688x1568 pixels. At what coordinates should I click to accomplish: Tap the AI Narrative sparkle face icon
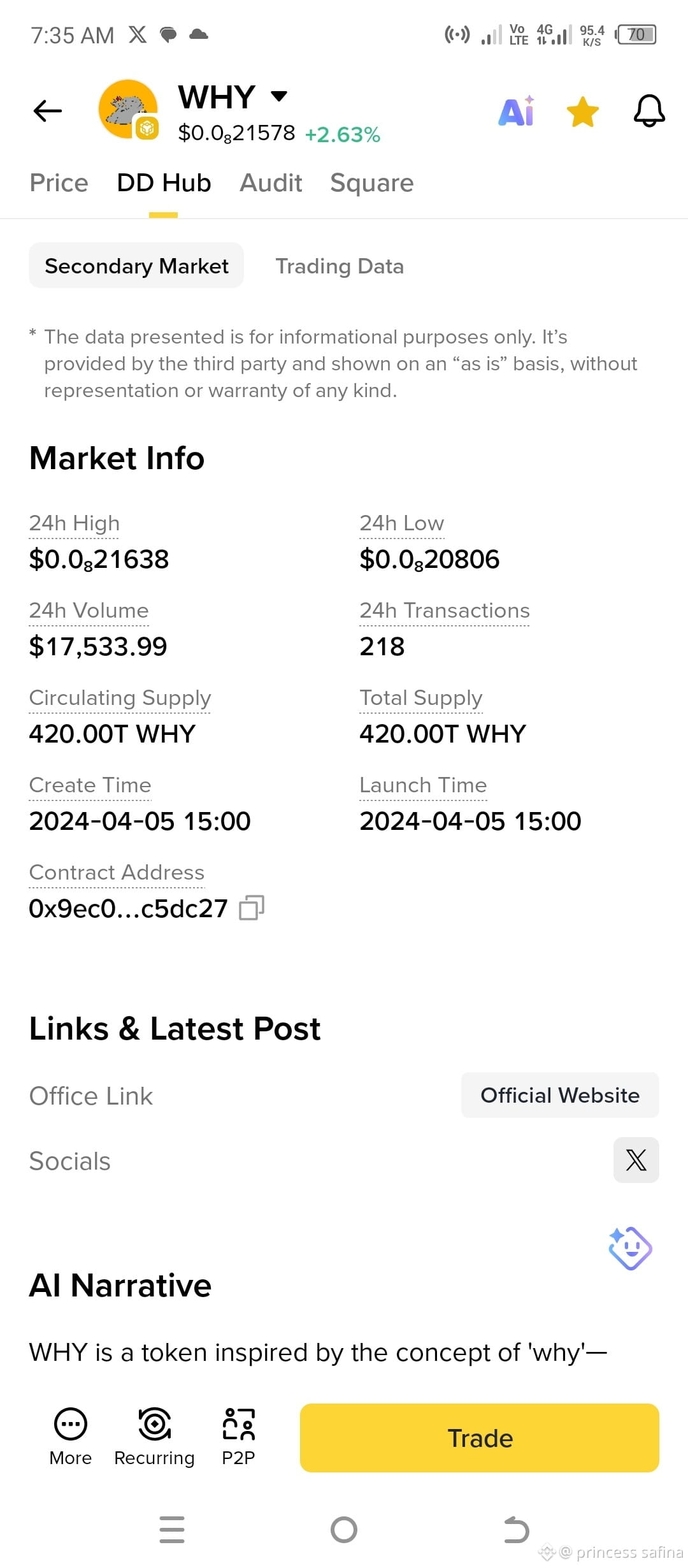630,1248
